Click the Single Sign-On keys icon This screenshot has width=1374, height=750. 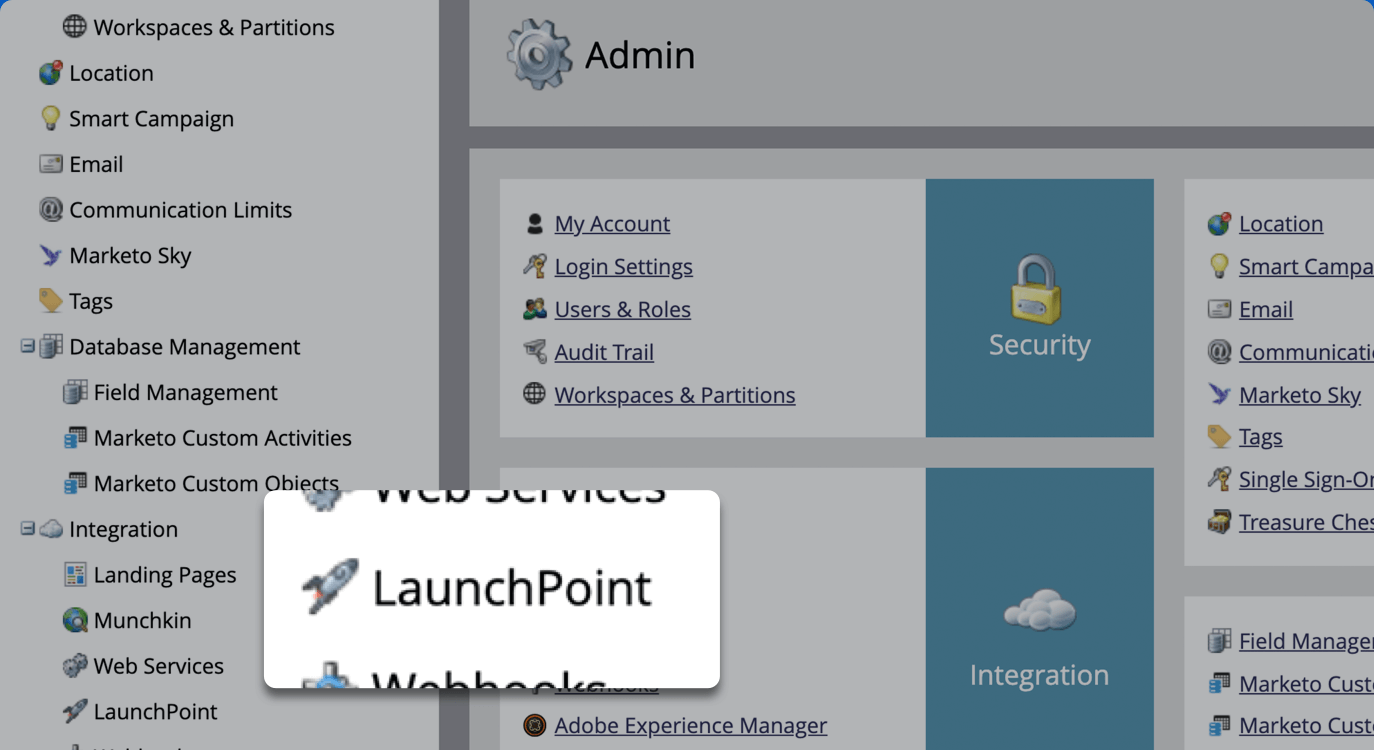click(x=1219, y=480)
